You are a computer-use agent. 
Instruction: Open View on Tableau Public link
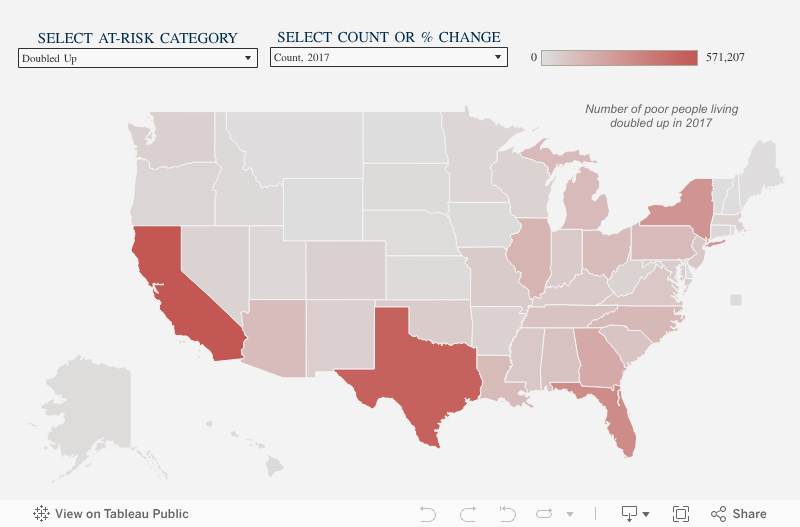[122, 514]
